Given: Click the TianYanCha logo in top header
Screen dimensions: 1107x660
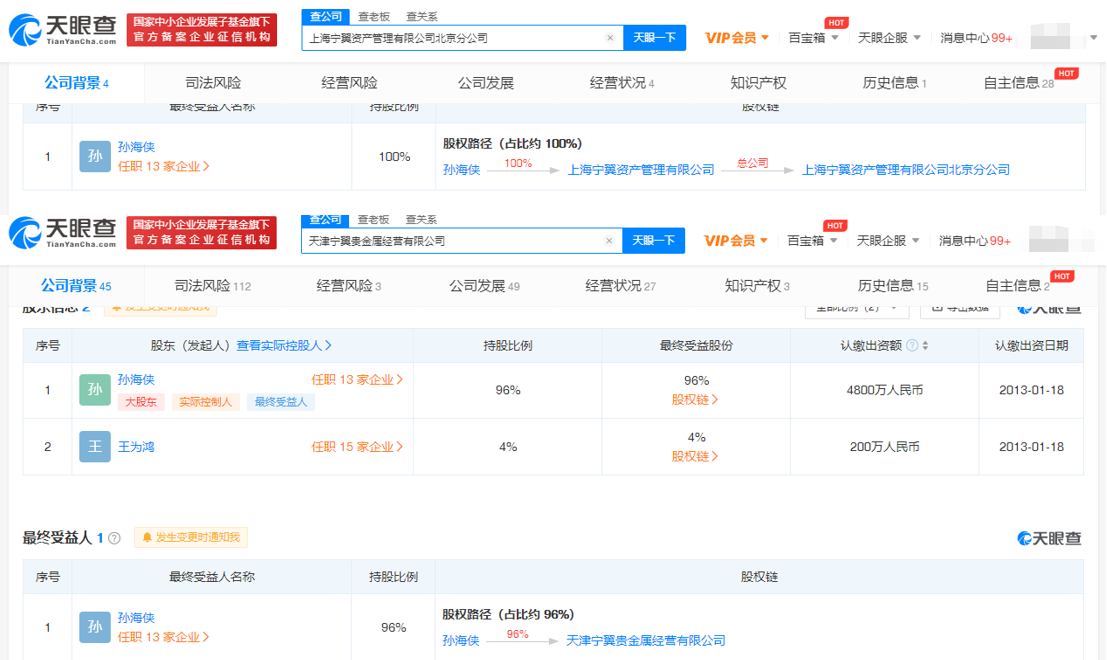Looking at the screenshot, I should point(63,30).
